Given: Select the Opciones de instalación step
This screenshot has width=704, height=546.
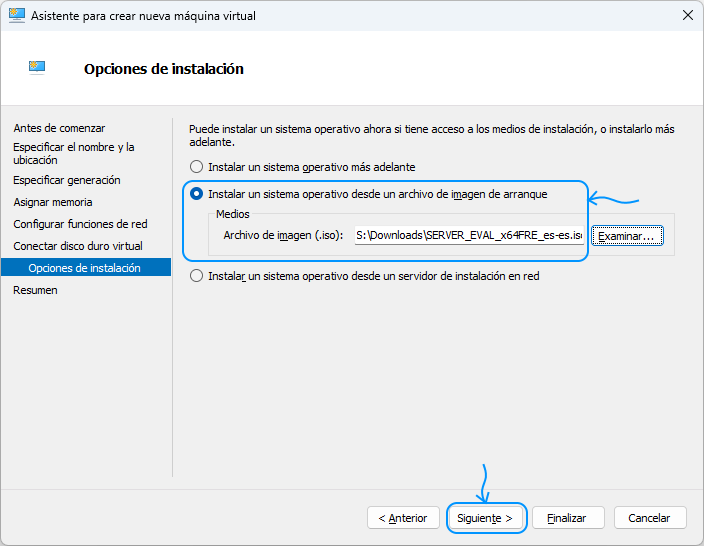Looking at the screenshot, I should (86, 268).
